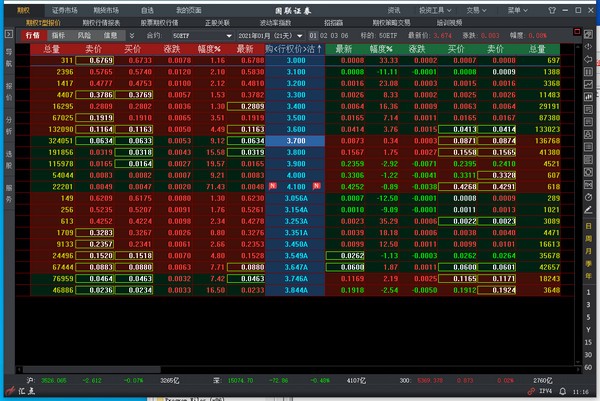Select expiry month 03 toggle
Screen dimensions: 600x401
[335, 34]
